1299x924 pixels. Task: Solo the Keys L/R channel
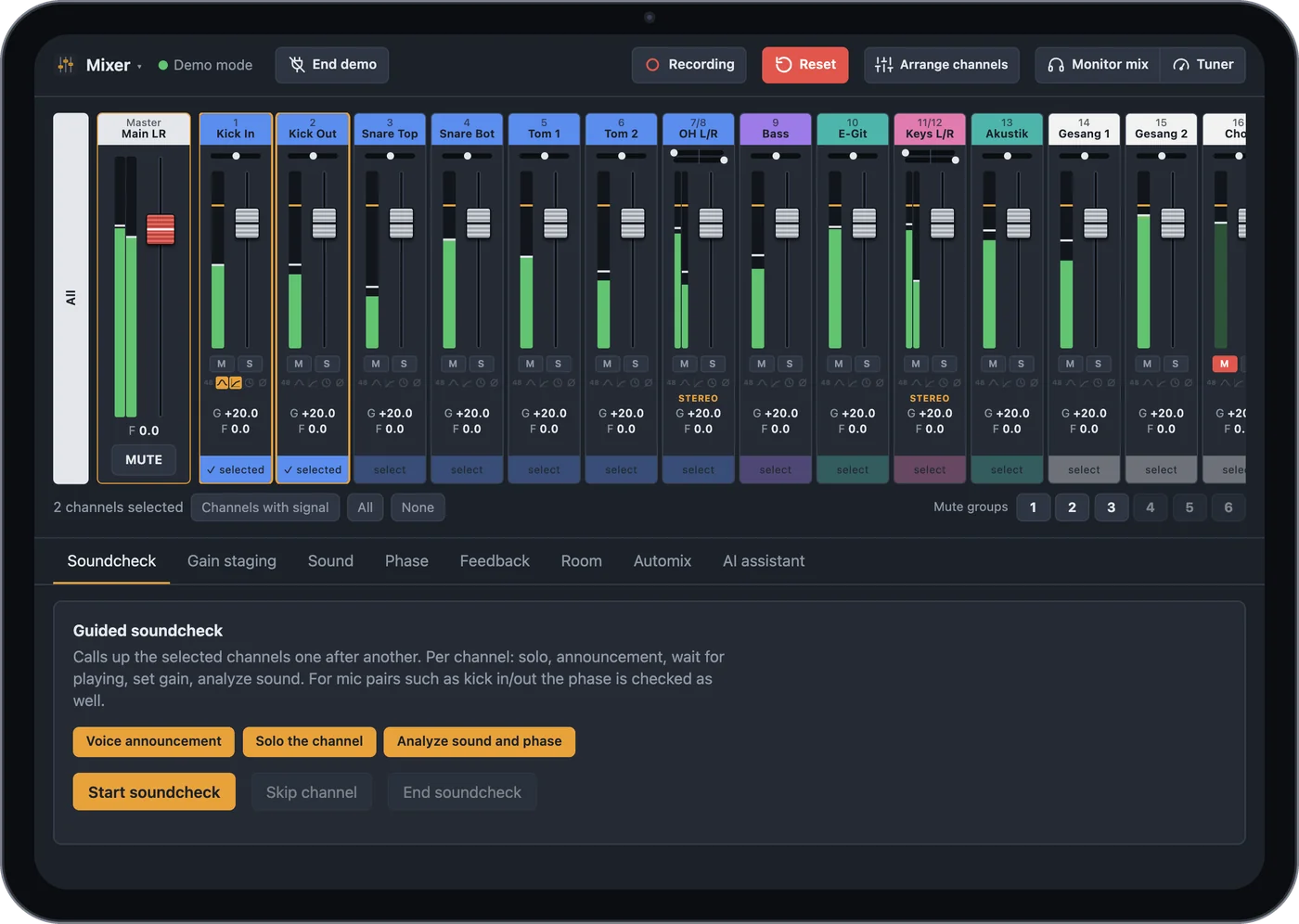[944, 364]
